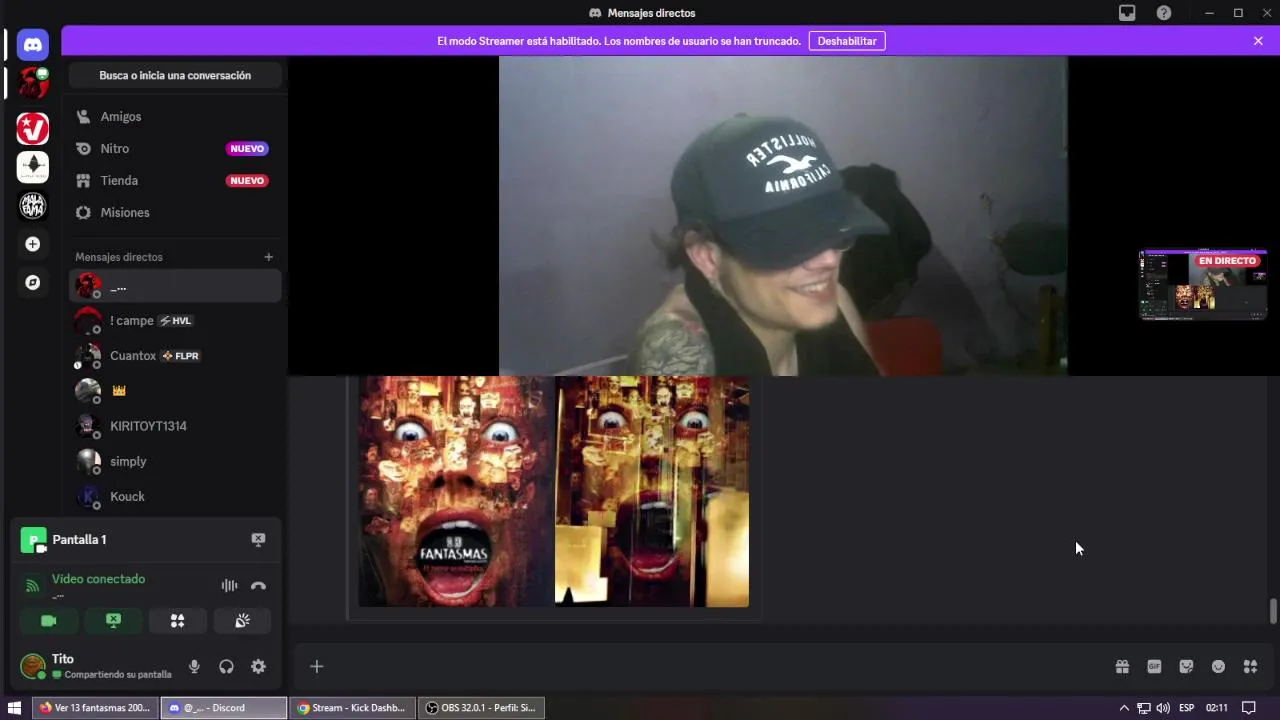Open Discord inbox icon in title bar
The height and width of the screenshot is (720, 1280).
1127,13
